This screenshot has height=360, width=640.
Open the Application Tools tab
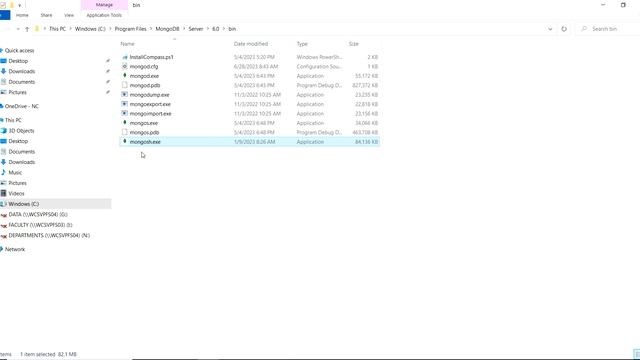click(104, 15)
